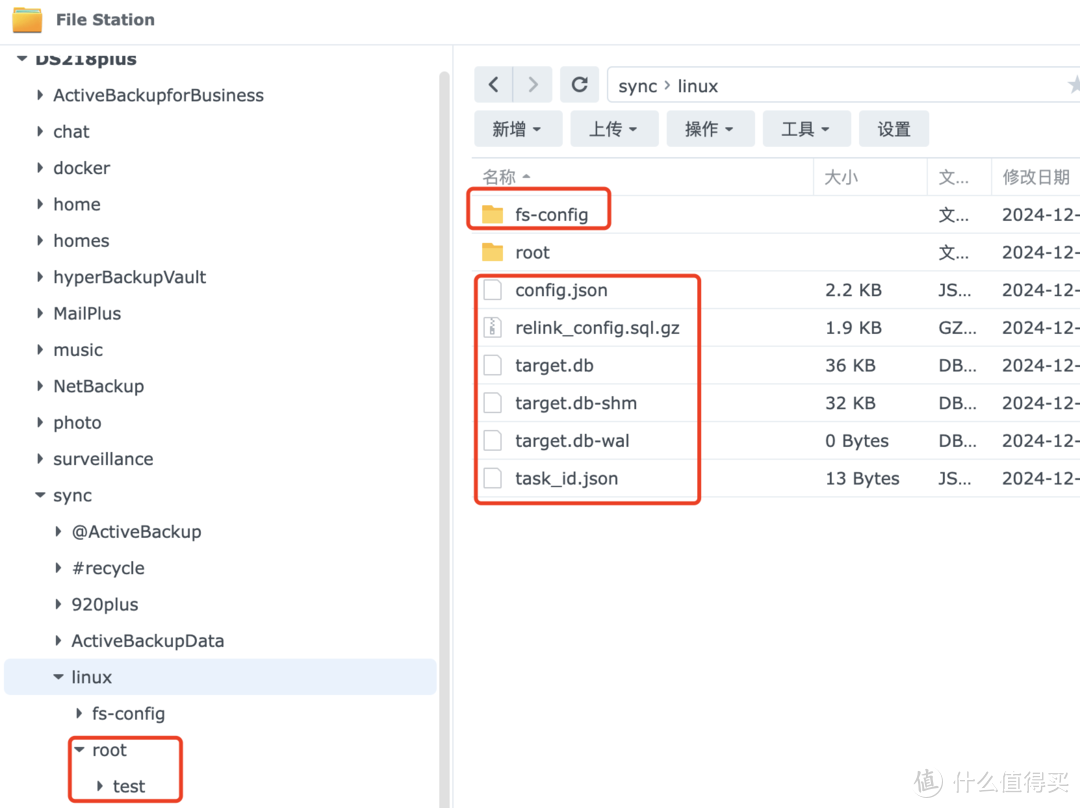Open the fs-config folder in the file list

point(549,213)
